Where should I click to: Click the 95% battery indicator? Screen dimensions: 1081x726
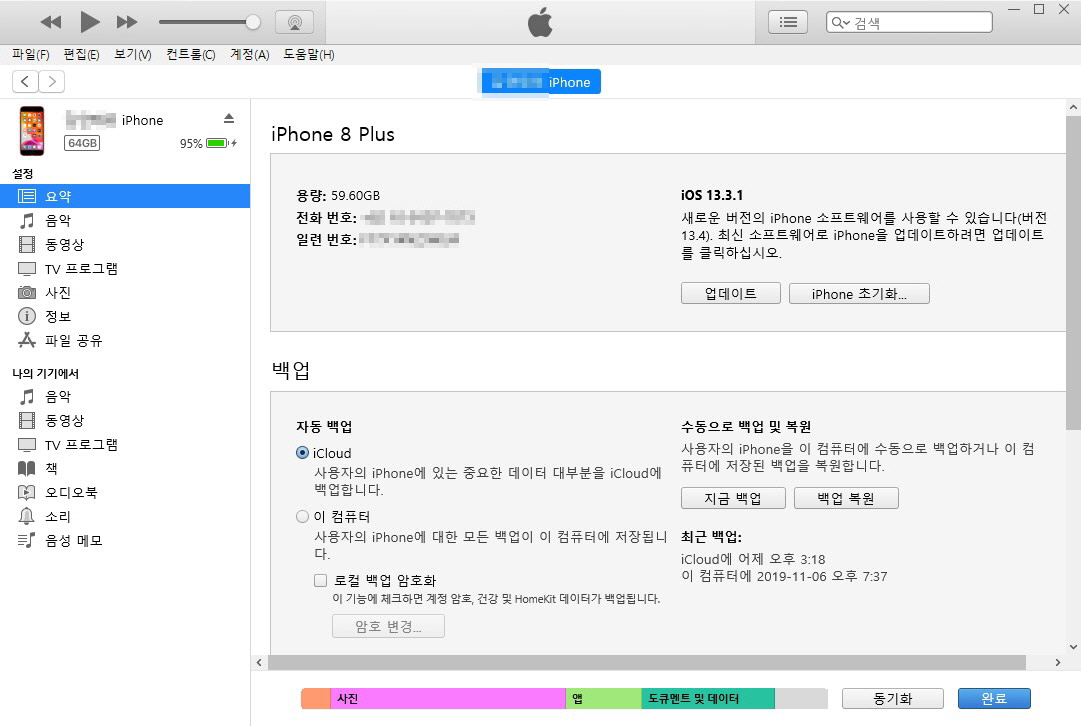coord(208,143)
